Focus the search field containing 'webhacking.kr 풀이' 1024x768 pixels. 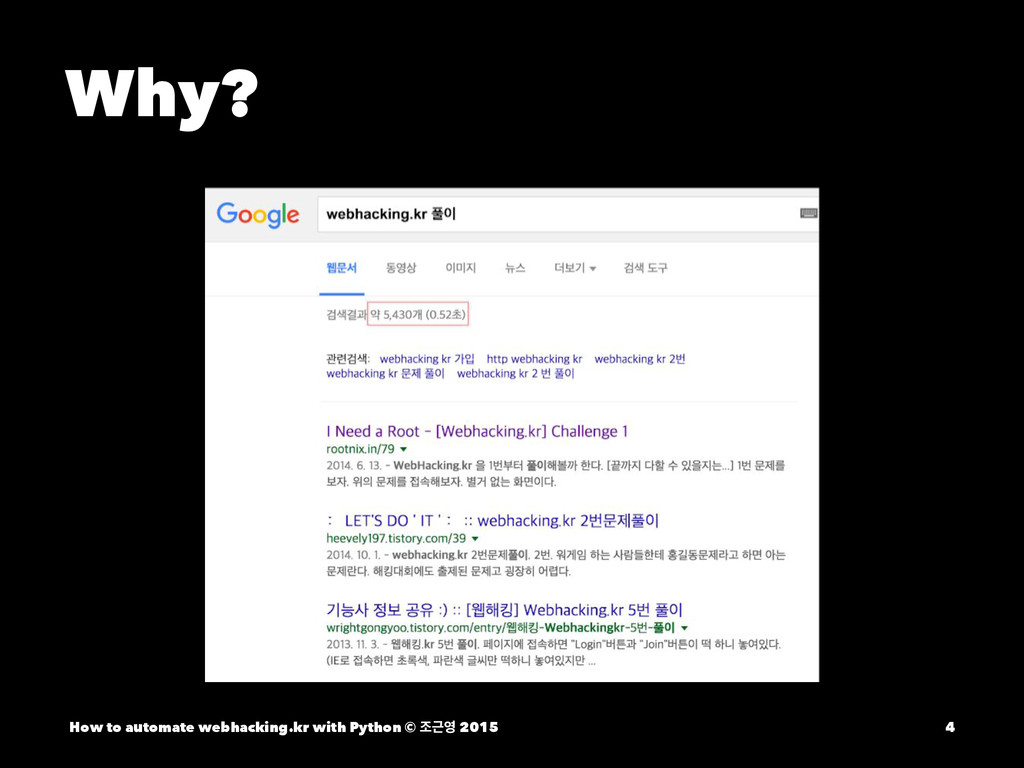tap(568, 214)
